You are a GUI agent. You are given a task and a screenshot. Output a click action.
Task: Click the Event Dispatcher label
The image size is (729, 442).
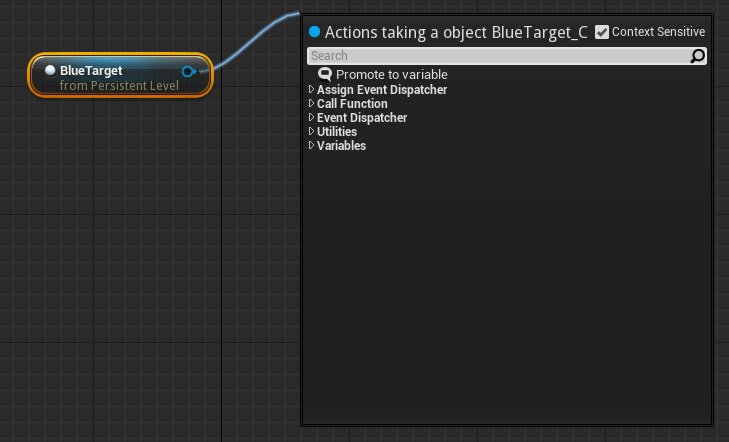point(362,118)
